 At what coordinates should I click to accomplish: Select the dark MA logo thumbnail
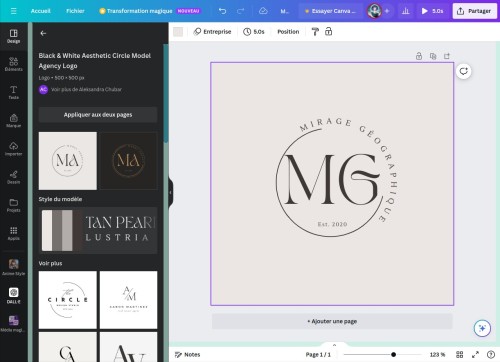click(129, 161)
